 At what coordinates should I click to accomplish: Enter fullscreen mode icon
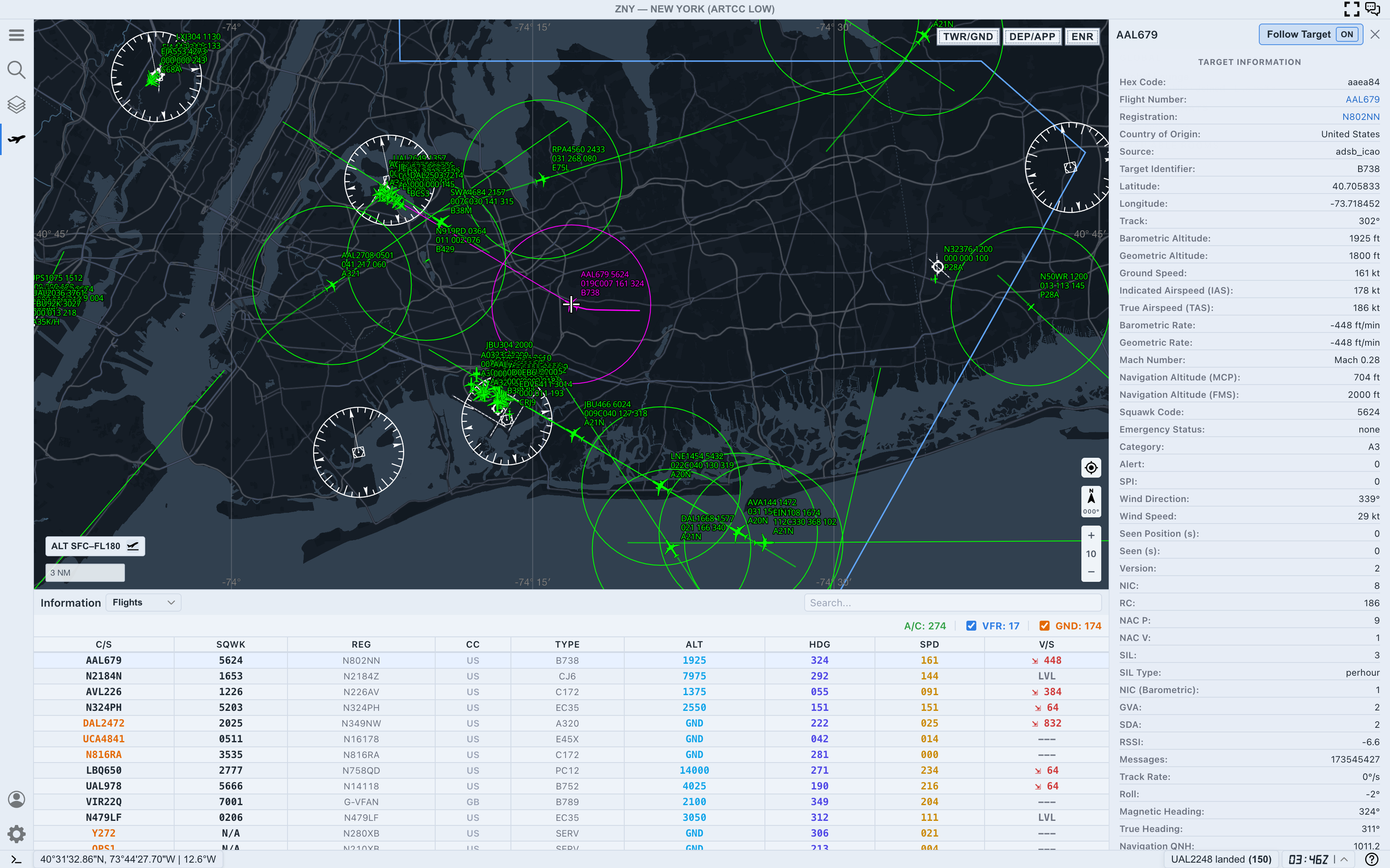1352,9
